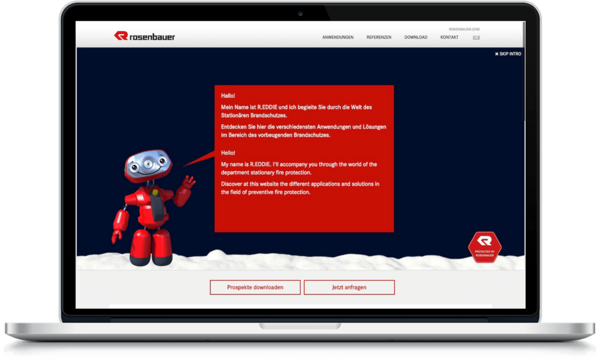
Task: Click the German greeting text in red box
Action: pos(228,96)
